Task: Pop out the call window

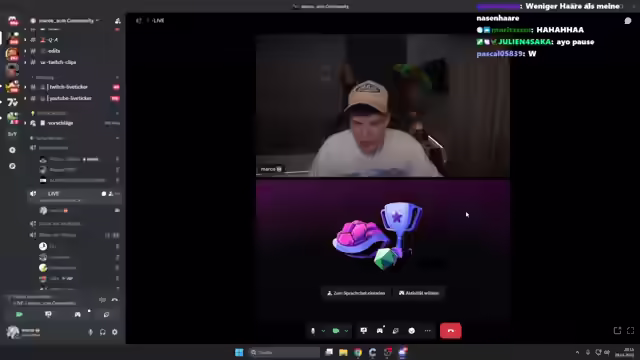Action: [x=618, y=331]
